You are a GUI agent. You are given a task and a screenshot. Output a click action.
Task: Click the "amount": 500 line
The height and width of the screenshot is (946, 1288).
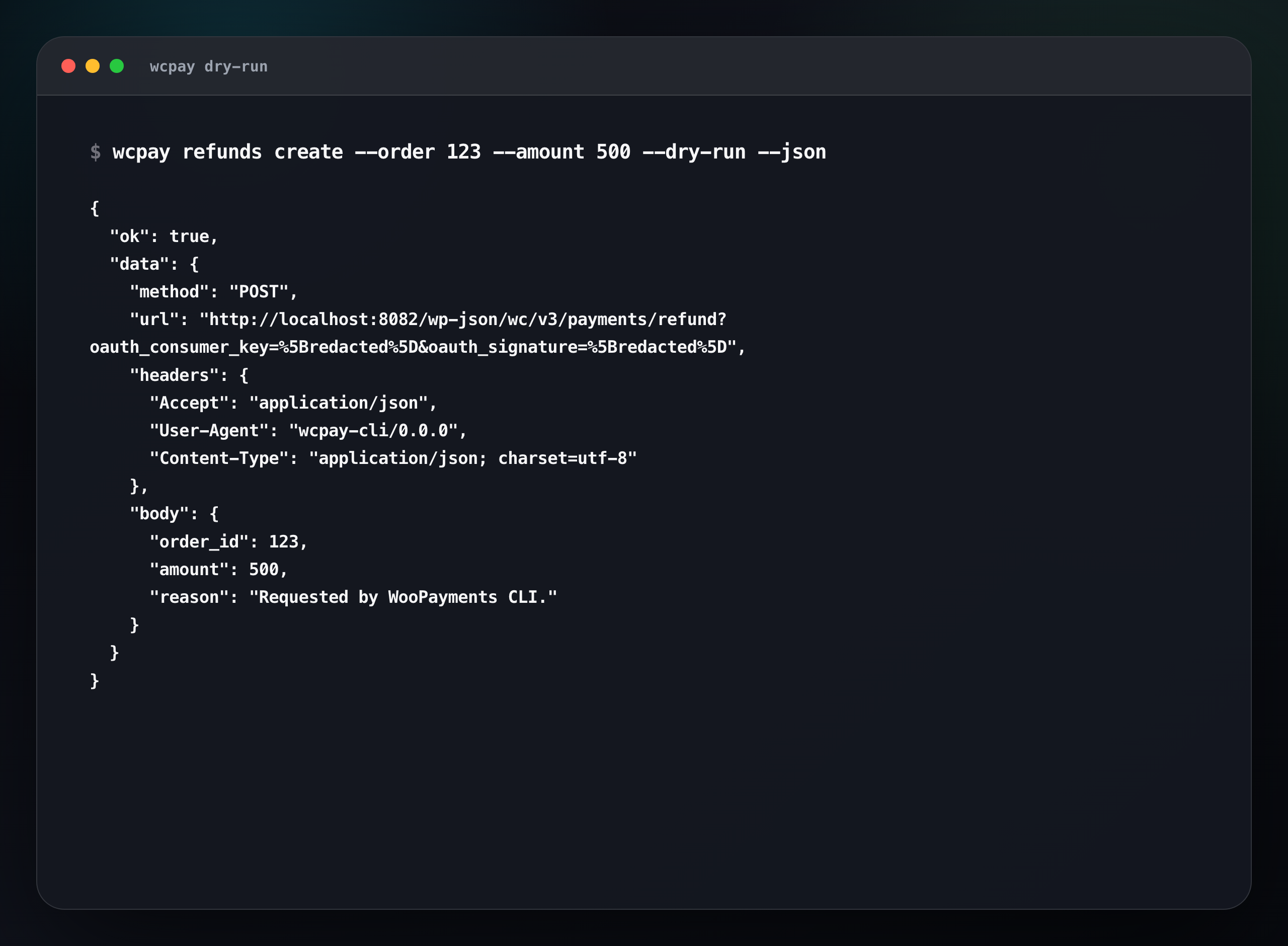click(219, 570)
